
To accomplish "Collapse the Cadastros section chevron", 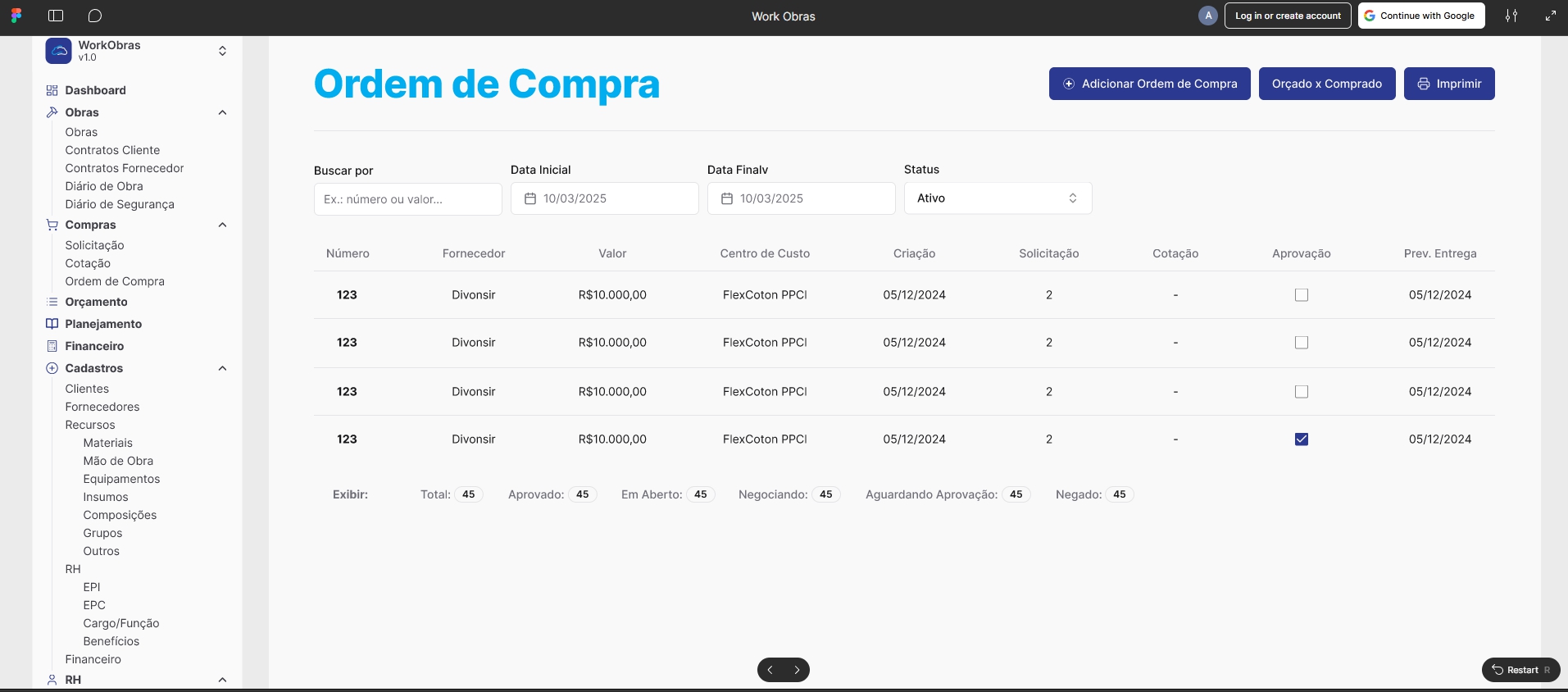I will [222, 368].
